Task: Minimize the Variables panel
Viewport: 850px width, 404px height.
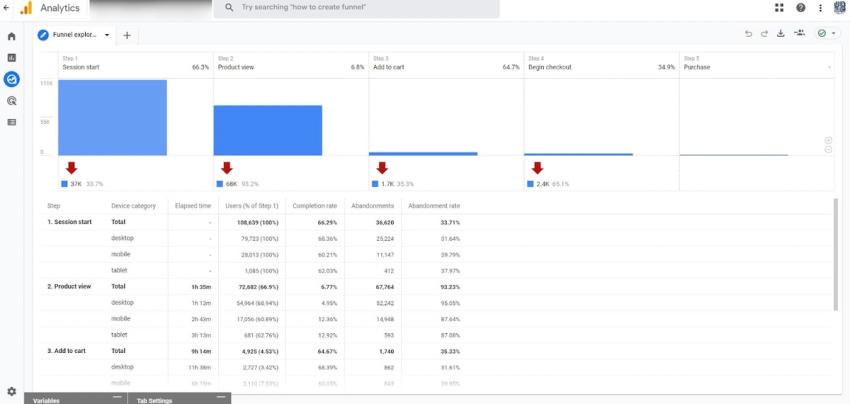Action: (116, 398)
